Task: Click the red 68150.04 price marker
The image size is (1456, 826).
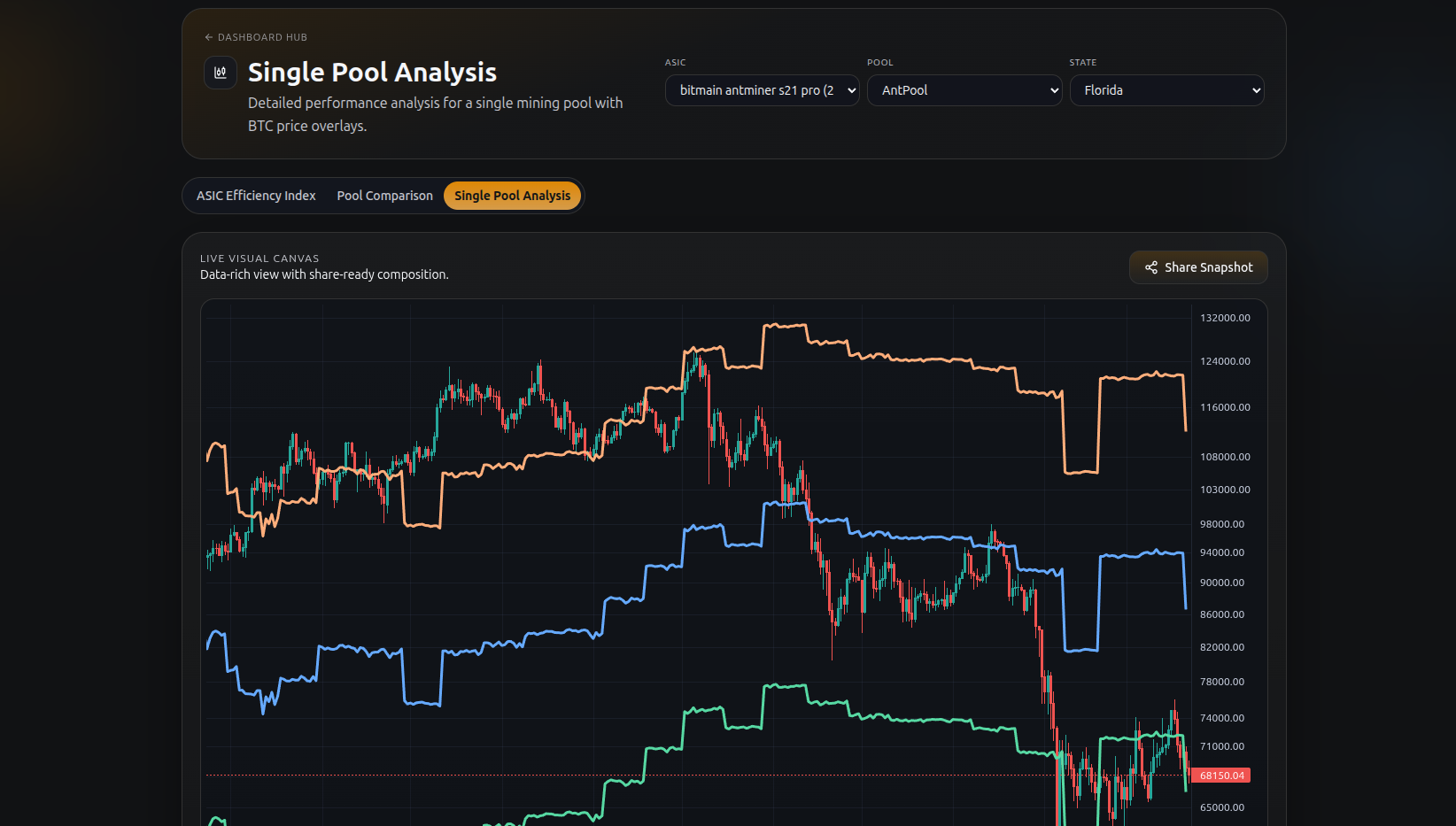Action: [1221, 775]
